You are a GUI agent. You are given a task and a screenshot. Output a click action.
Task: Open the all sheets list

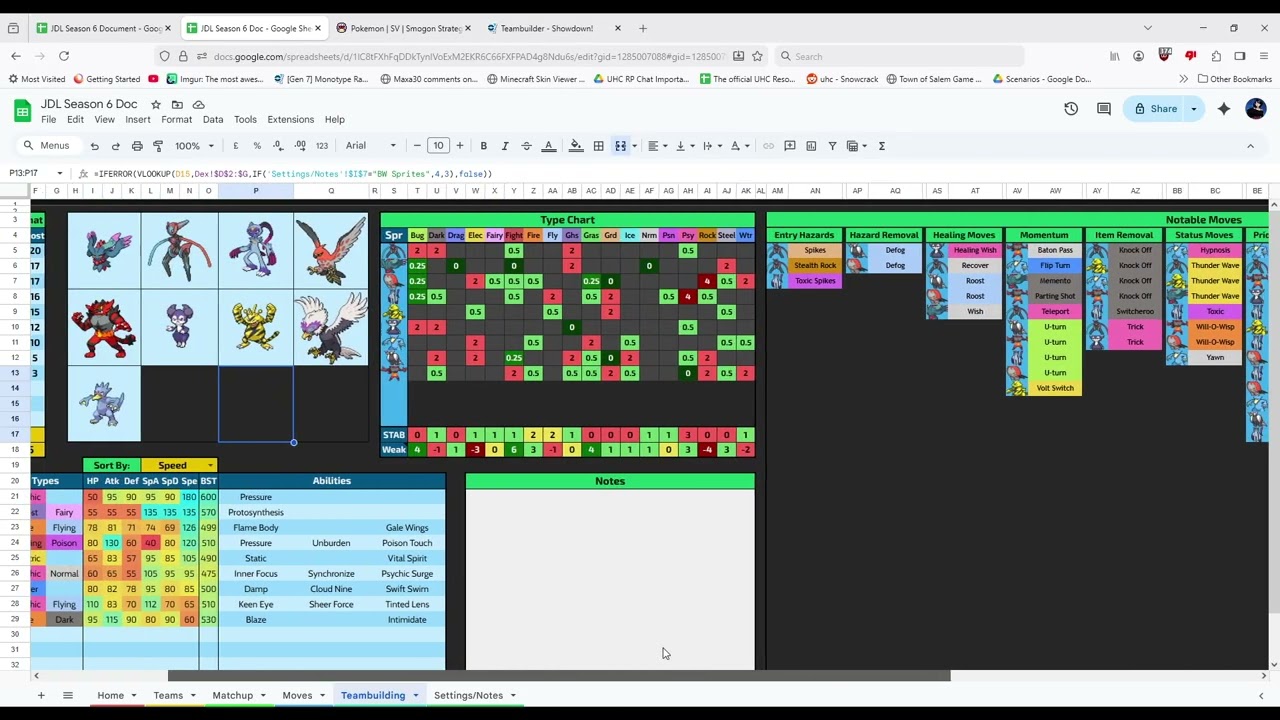(67, 695)
